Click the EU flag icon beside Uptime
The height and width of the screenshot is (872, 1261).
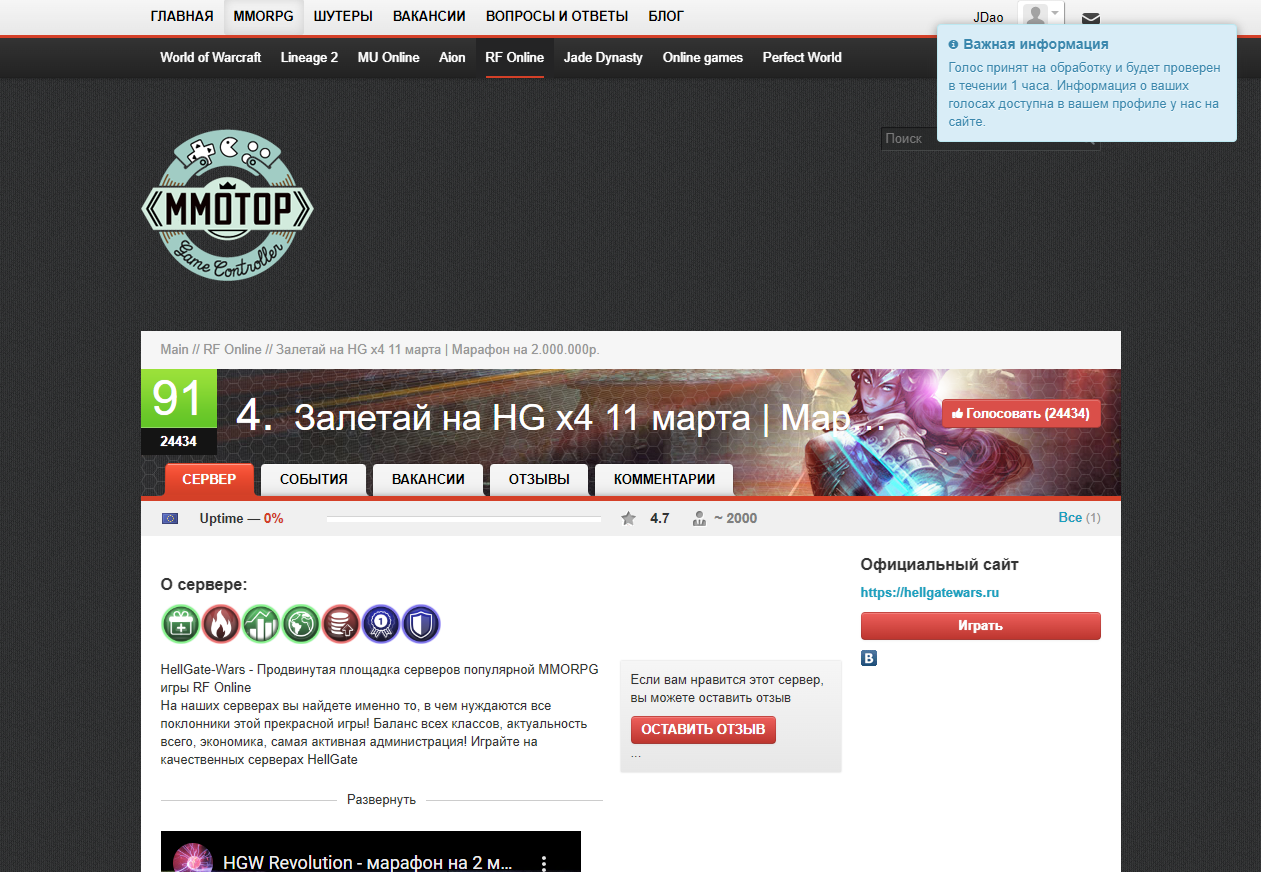click(170, 518)
